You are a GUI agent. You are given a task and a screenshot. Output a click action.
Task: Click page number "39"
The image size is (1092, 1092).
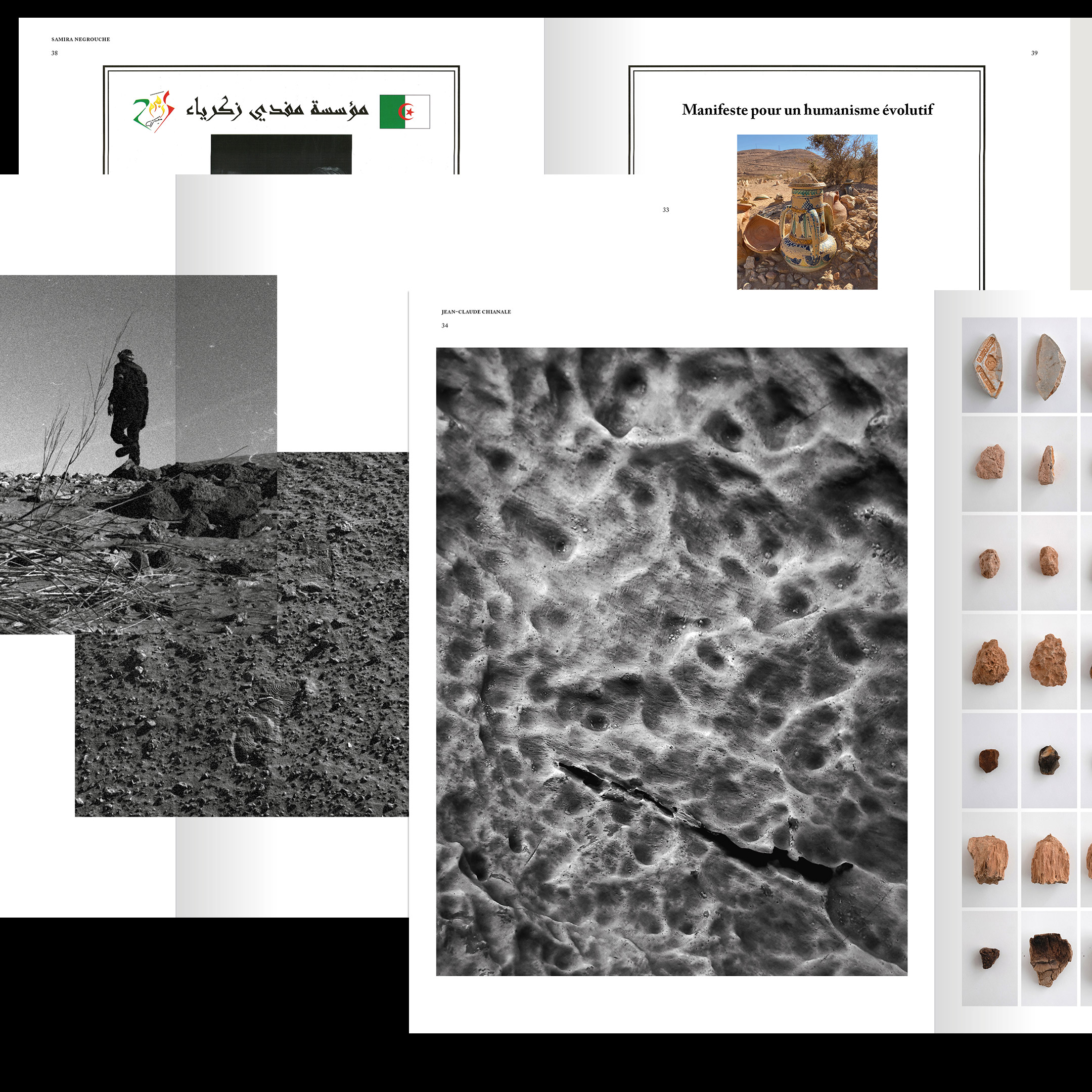[x=1034, y=53]
